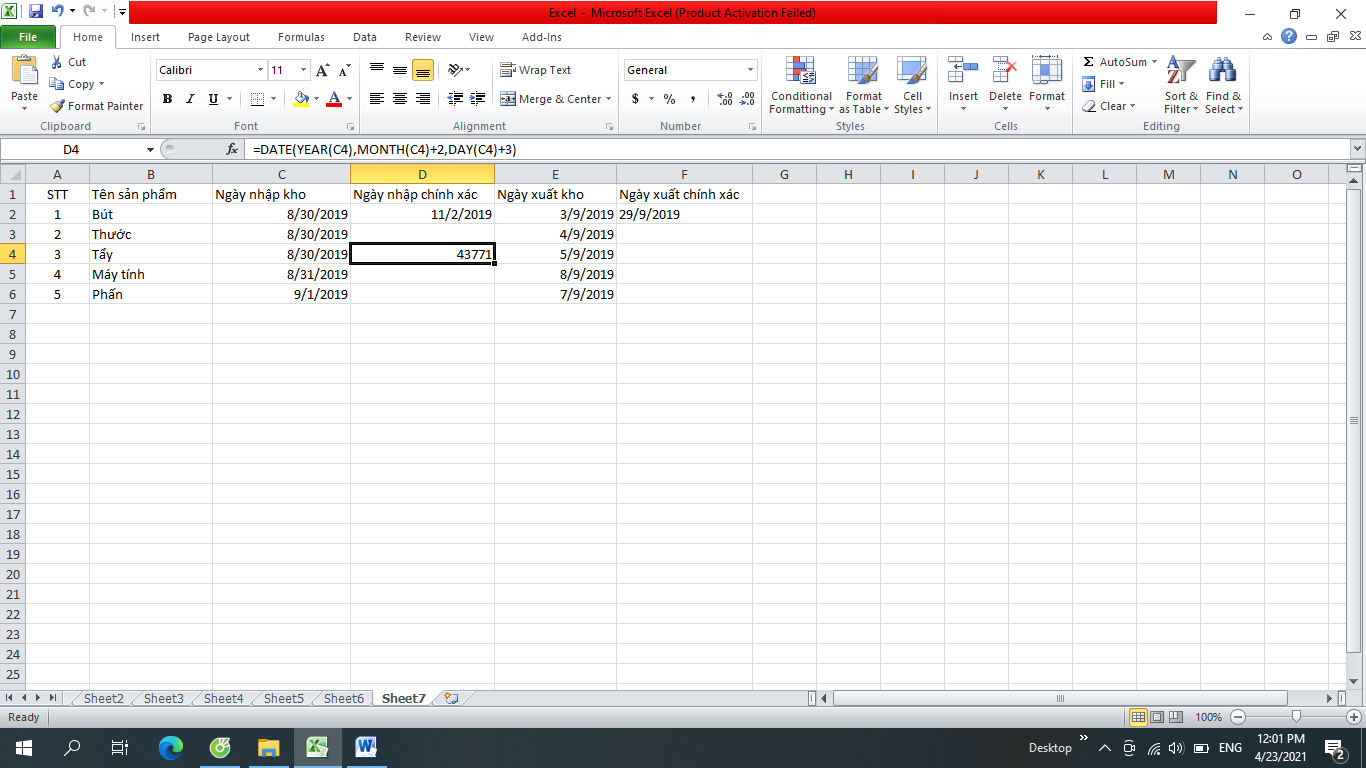Open Word from the taskbar
This screenshot has width=1366, height=768.
click(366, 747)
